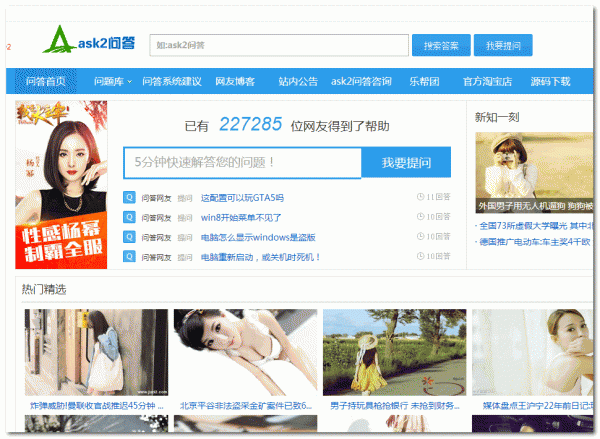The image size is (600, 439).
Task: Click Q icon beside win8开始菜单不见了
Action: [x=129, y=217]
